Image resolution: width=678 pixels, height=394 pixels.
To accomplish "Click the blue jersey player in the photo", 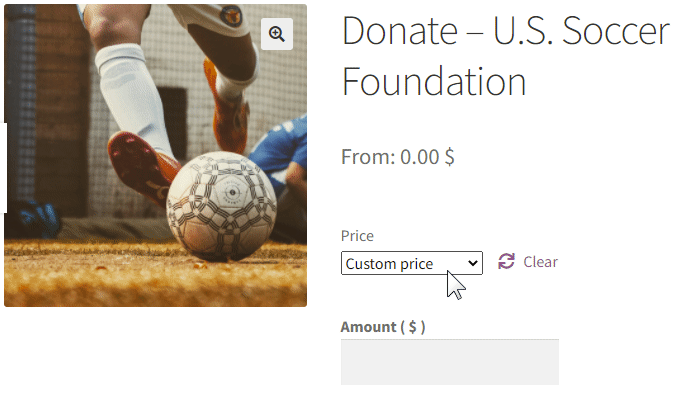I will (281, 149).
